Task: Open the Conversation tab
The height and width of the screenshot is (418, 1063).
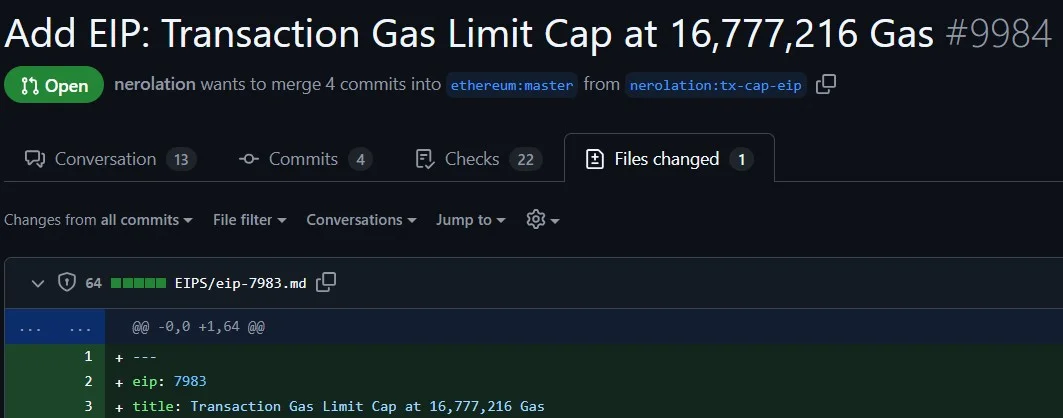Action: pos(111,159)
